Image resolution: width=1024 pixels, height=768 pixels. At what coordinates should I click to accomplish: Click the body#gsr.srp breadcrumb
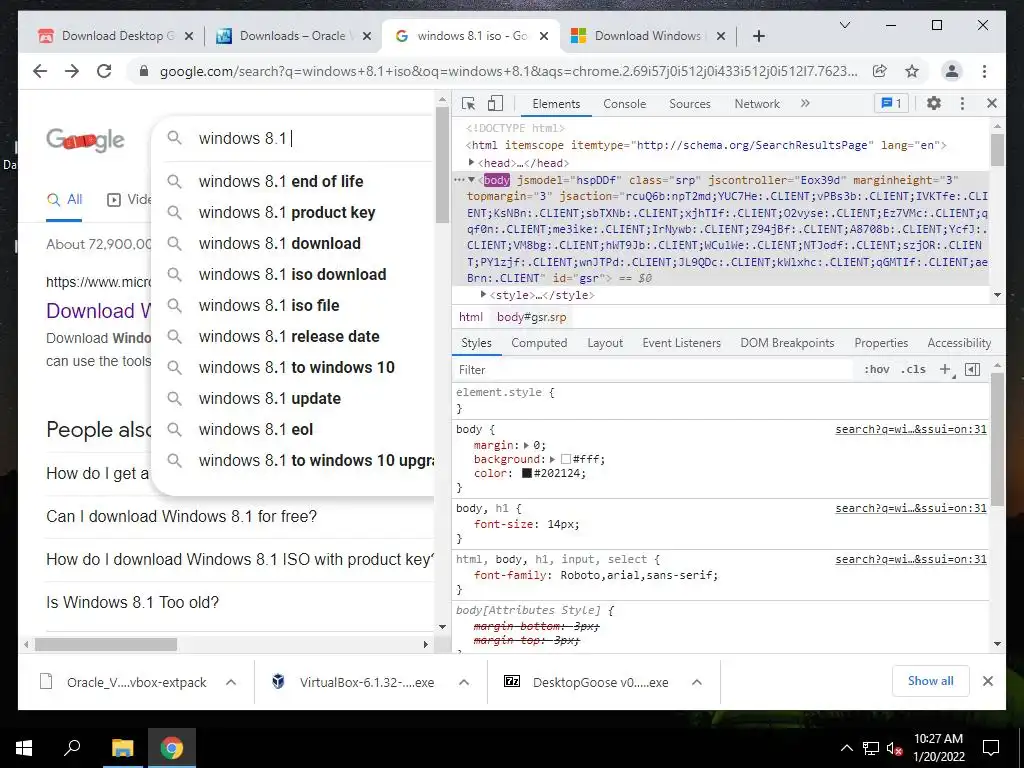click(532, 317)
